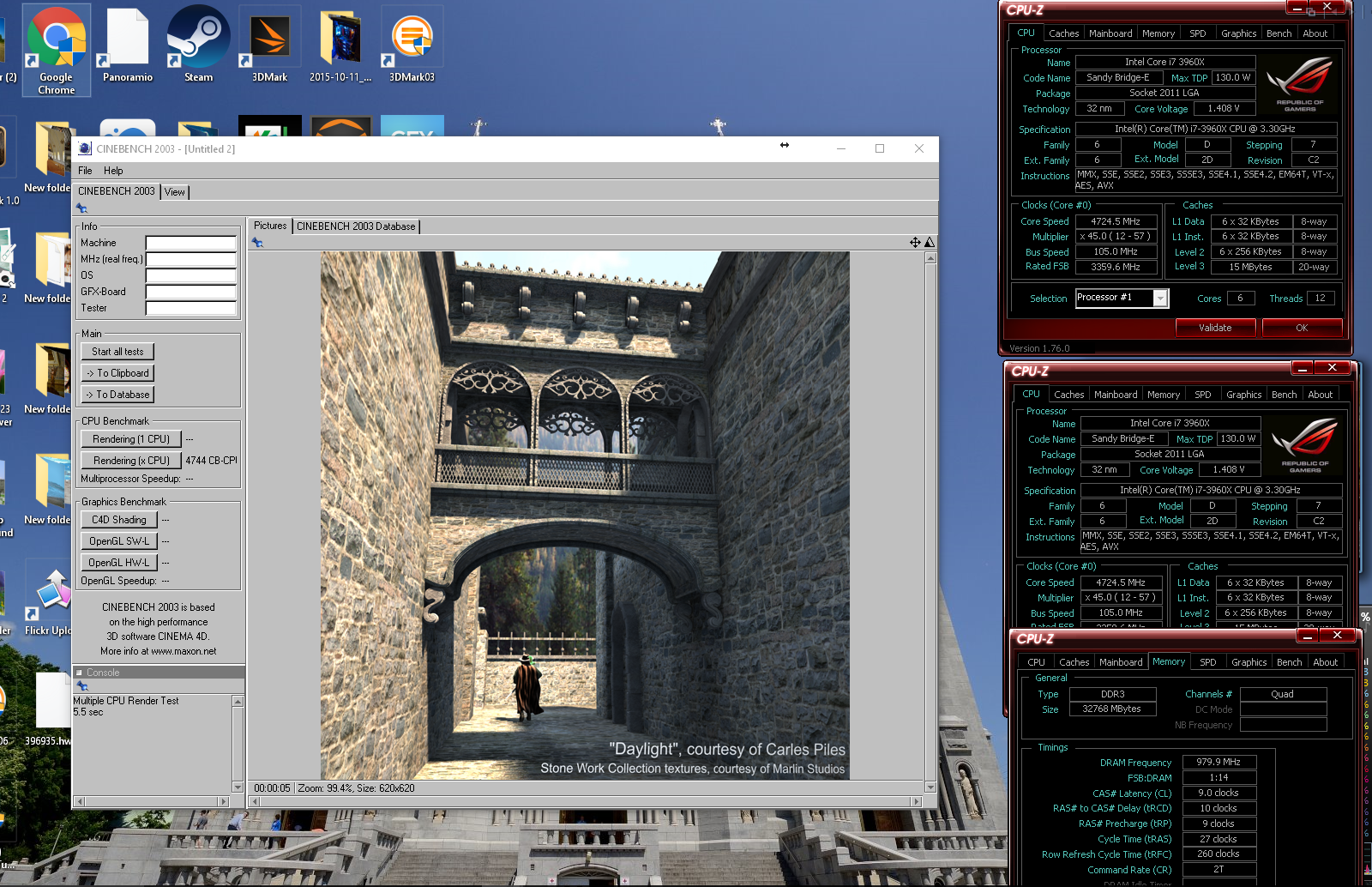Viewport: 1372px width, 887px height.
Task: Select the Pictures tab
Action: coord(270,226)
